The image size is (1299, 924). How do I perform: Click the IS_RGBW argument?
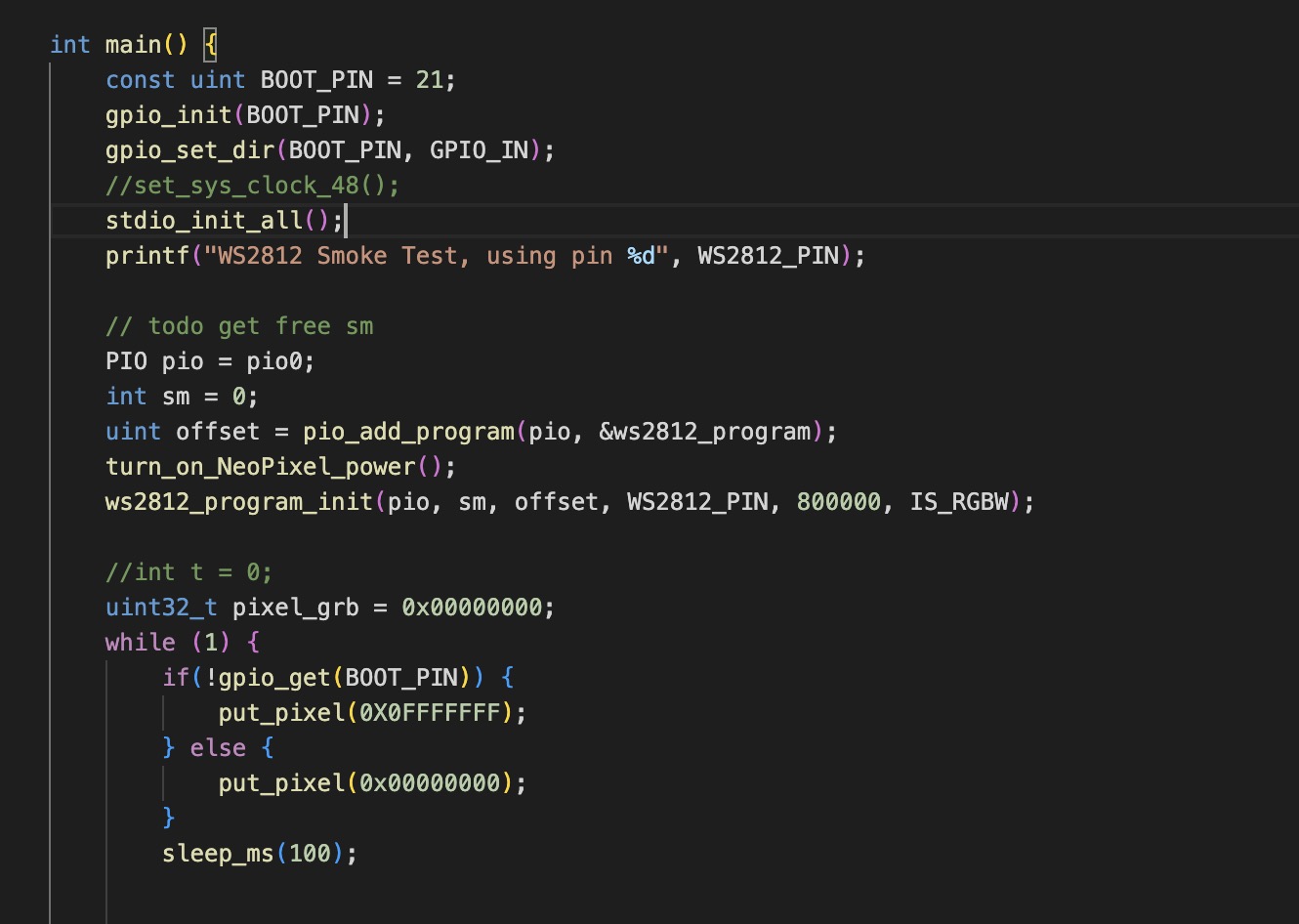tap(959, 502)
